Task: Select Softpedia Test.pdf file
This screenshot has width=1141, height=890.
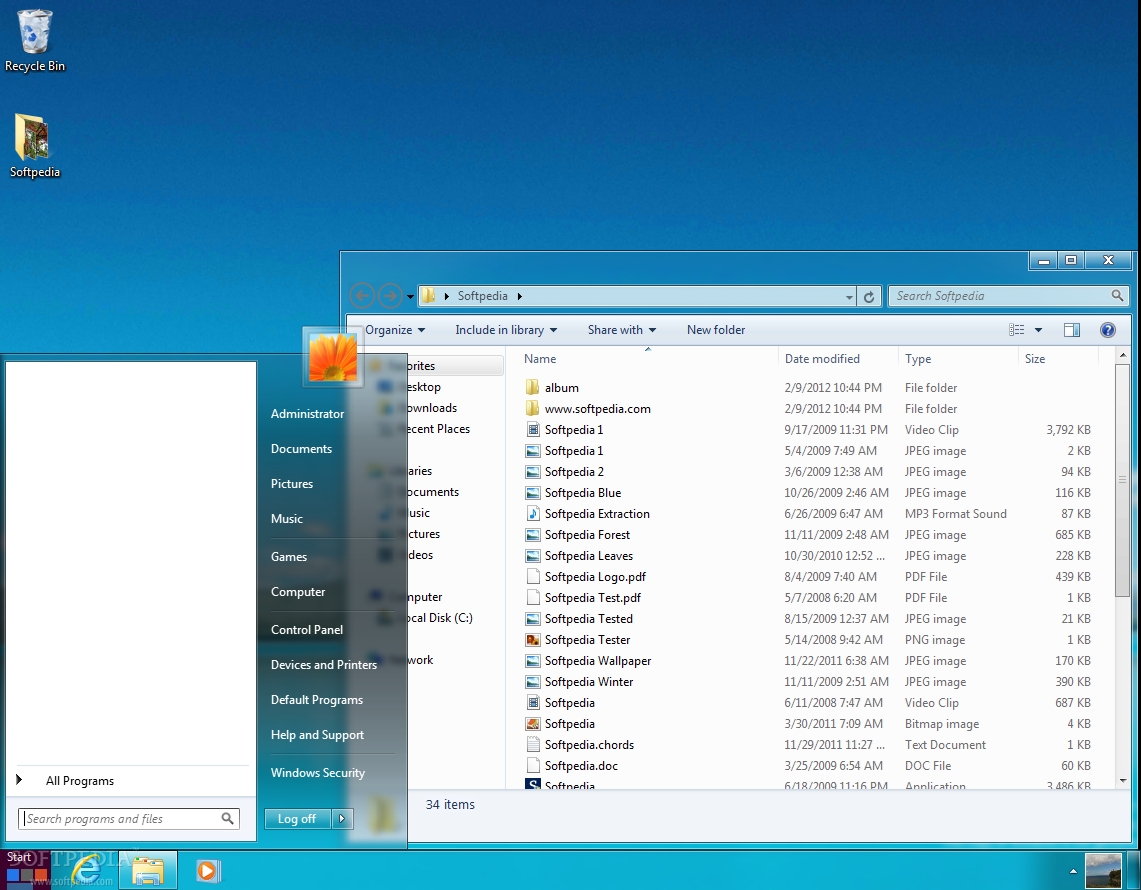Action: 809,598
